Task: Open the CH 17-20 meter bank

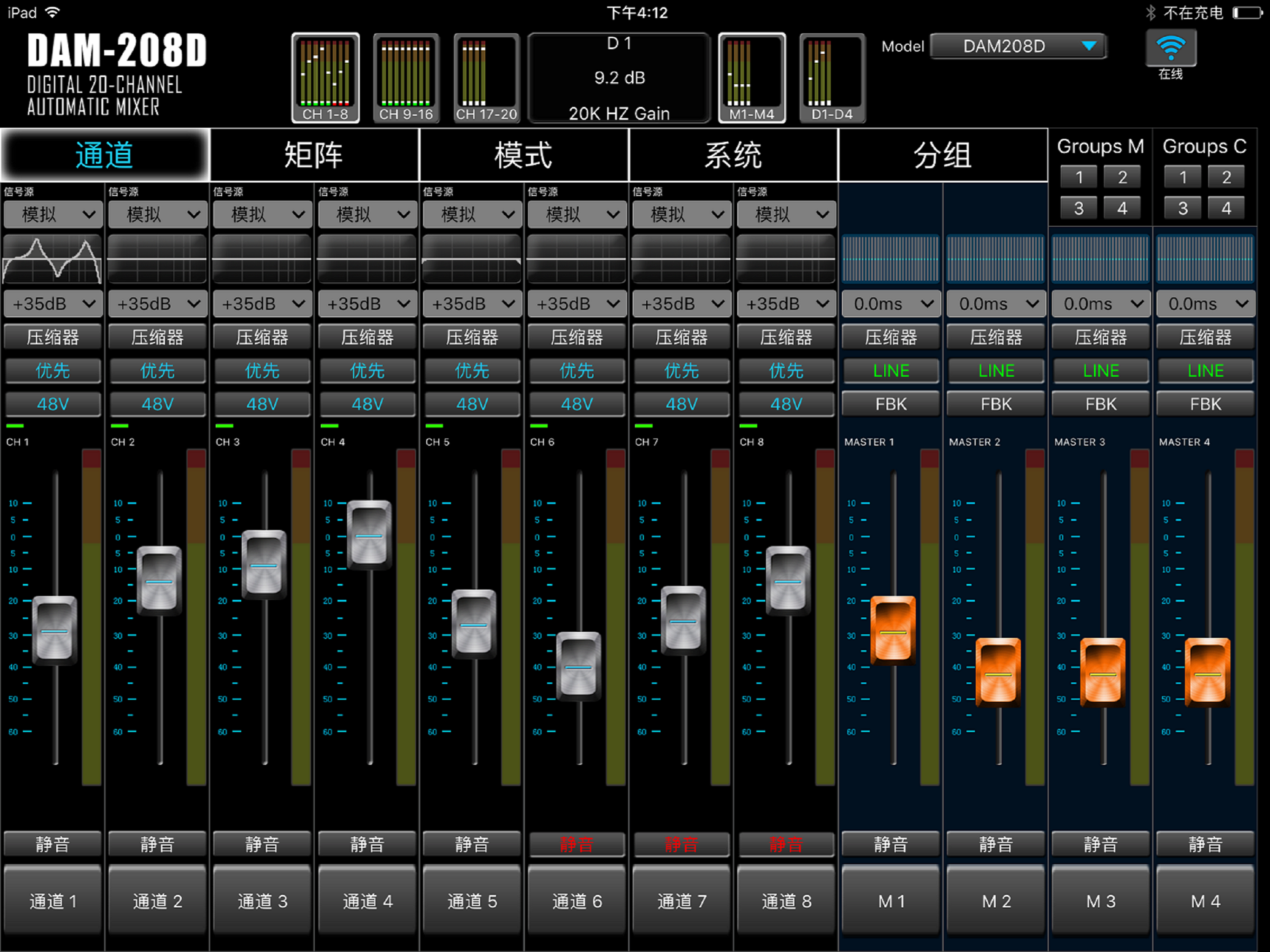Action: pos(486,78)
